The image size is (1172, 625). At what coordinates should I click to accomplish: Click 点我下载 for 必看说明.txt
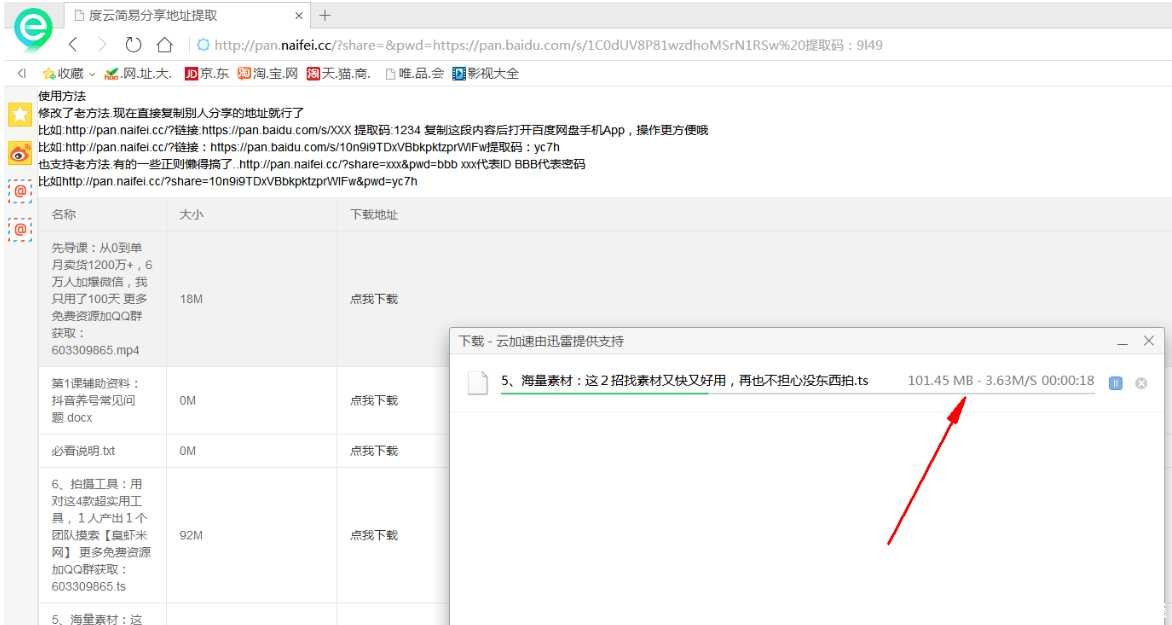pos(374,451)
